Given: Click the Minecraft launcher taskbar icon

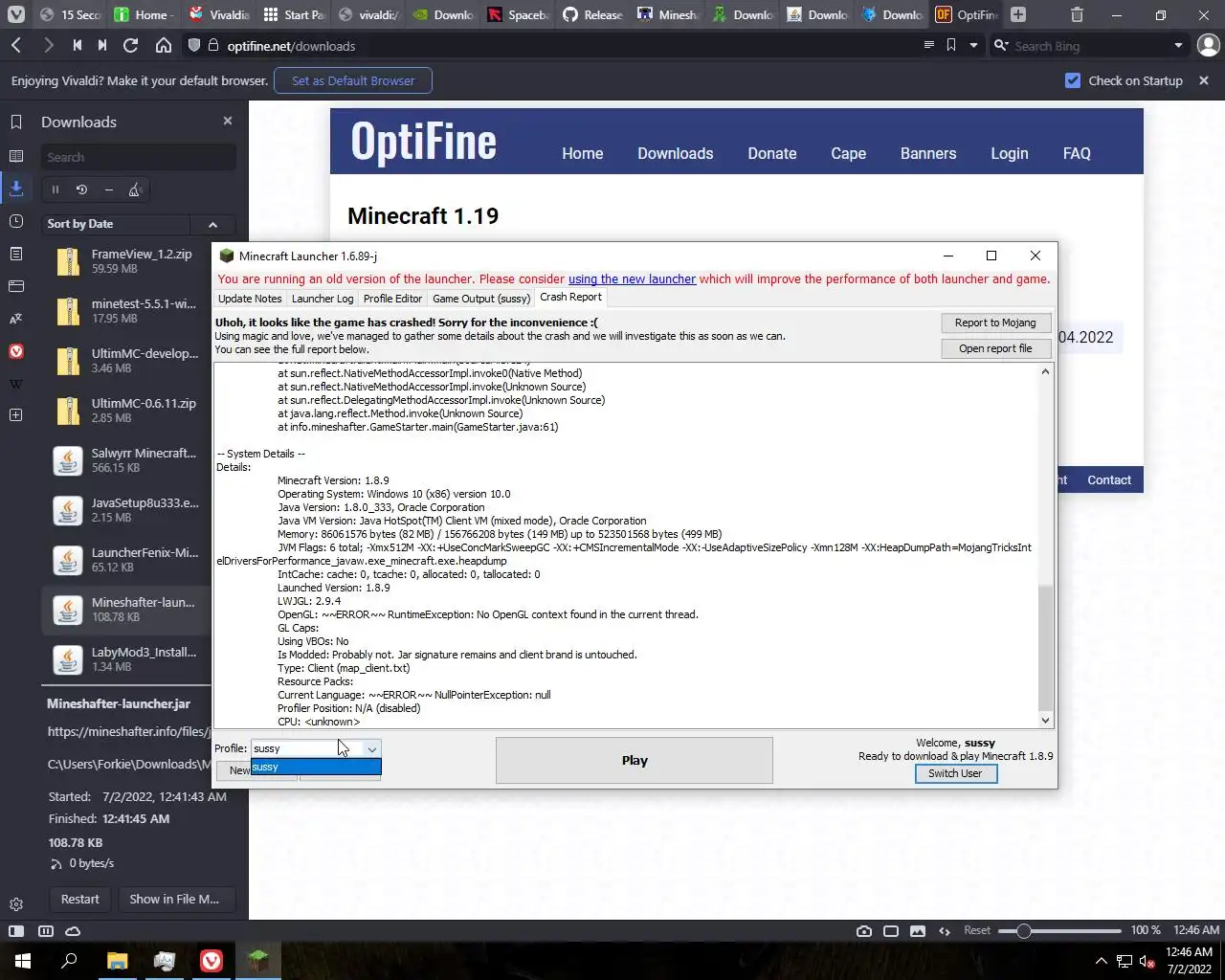Looking at the screenshot, I should [x=258, y=961].
